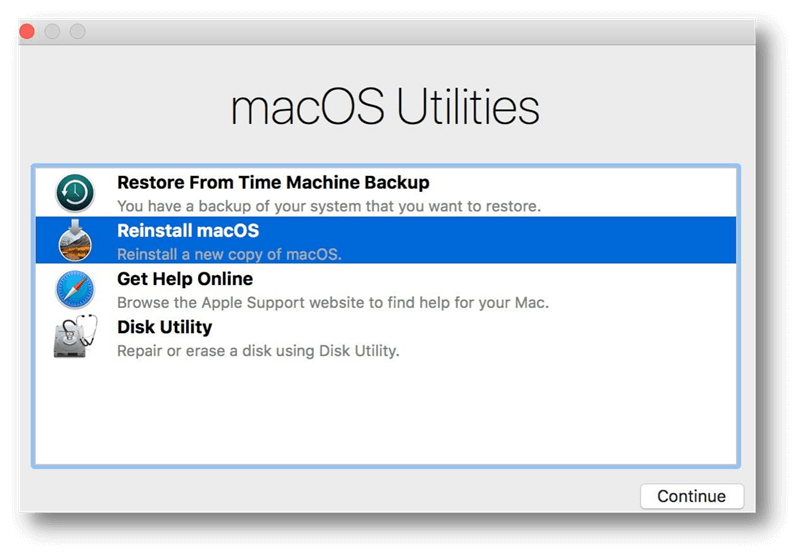This screenshot has width=800, height=557.
Task: Click the Reinstall macOS installer icon
Action: point(74,241)
